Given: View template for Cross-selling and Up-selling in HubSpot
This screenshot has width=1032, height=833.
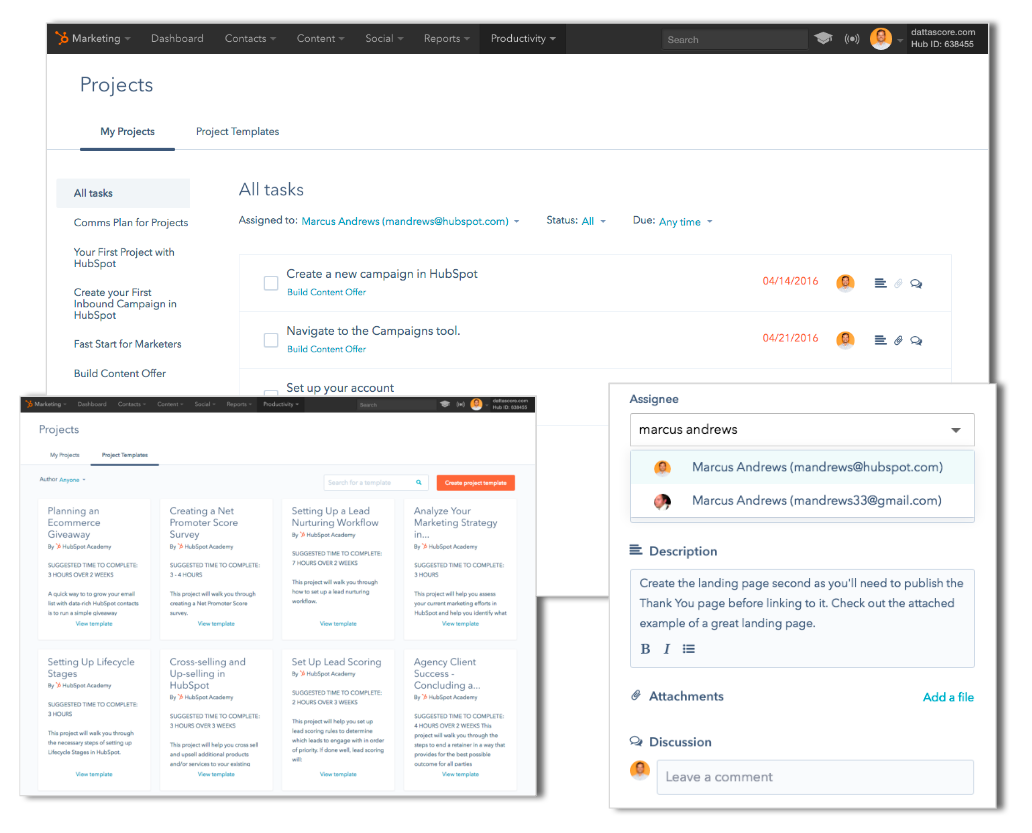Looking at the screenshot, I should [x=216, y=774].
